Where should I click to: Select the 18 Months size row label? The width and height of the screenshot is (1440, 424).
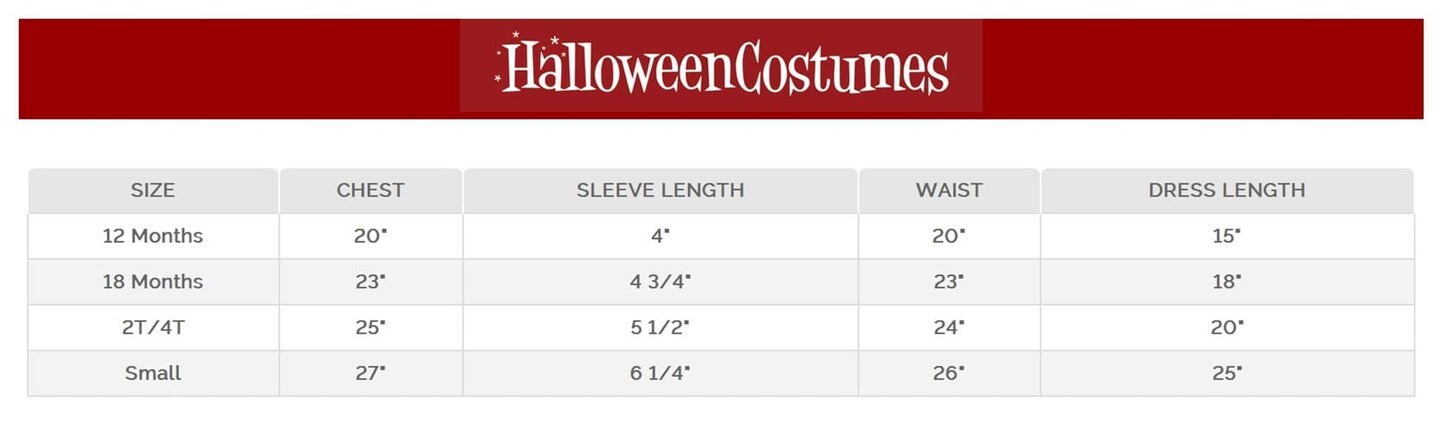tap(153, 282)
